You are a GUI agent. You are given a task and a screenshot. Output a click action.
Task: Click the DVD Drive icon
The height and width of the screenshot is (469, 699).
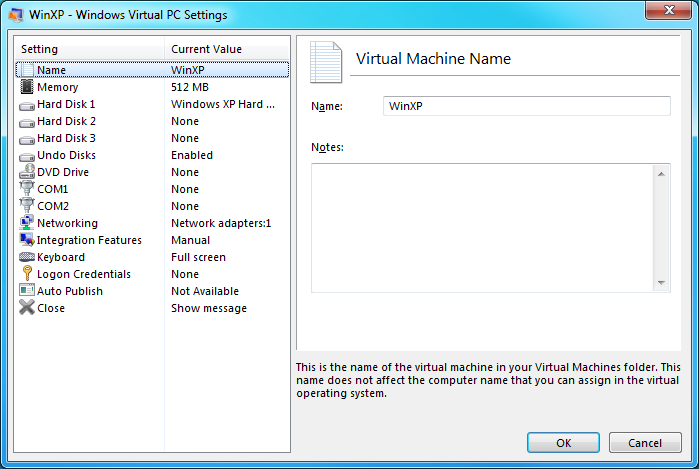[27, 172]
